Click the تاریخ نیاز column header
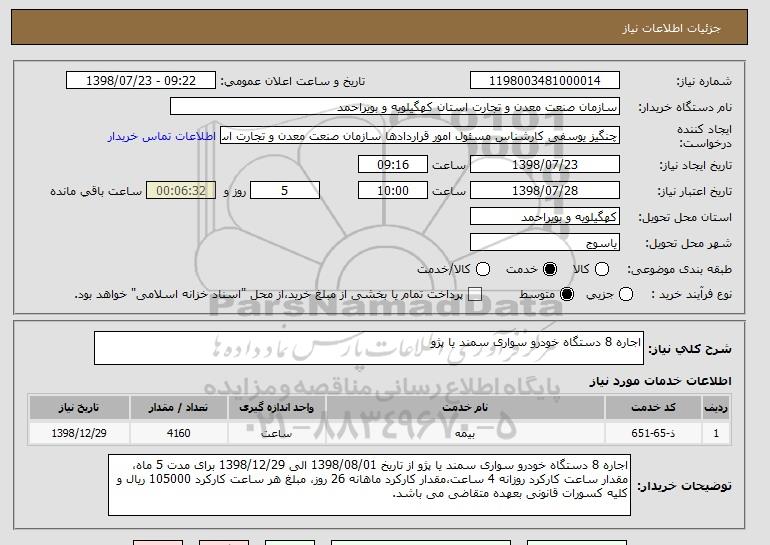Screen dimensions: 770x545 79,408
